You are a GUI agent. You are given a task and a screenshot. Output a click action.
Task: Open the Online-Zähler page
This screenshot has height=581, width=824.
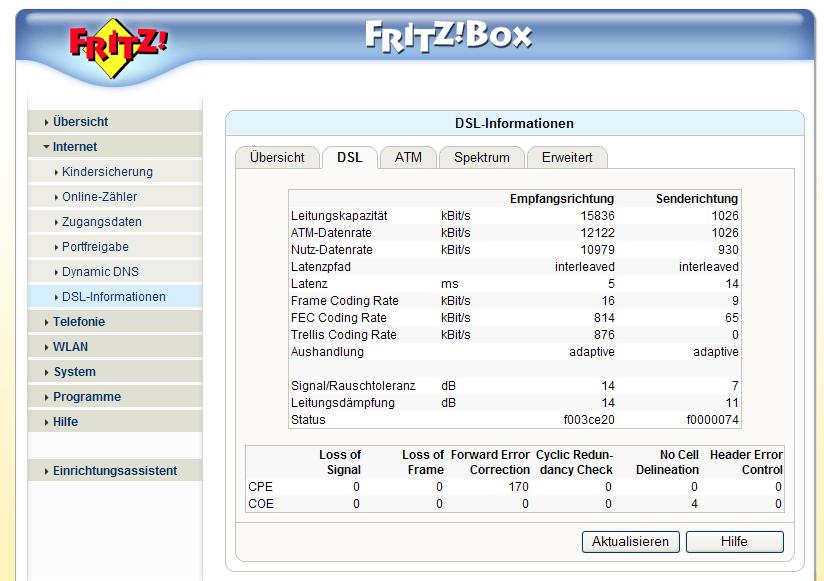(x=99, y=197)
